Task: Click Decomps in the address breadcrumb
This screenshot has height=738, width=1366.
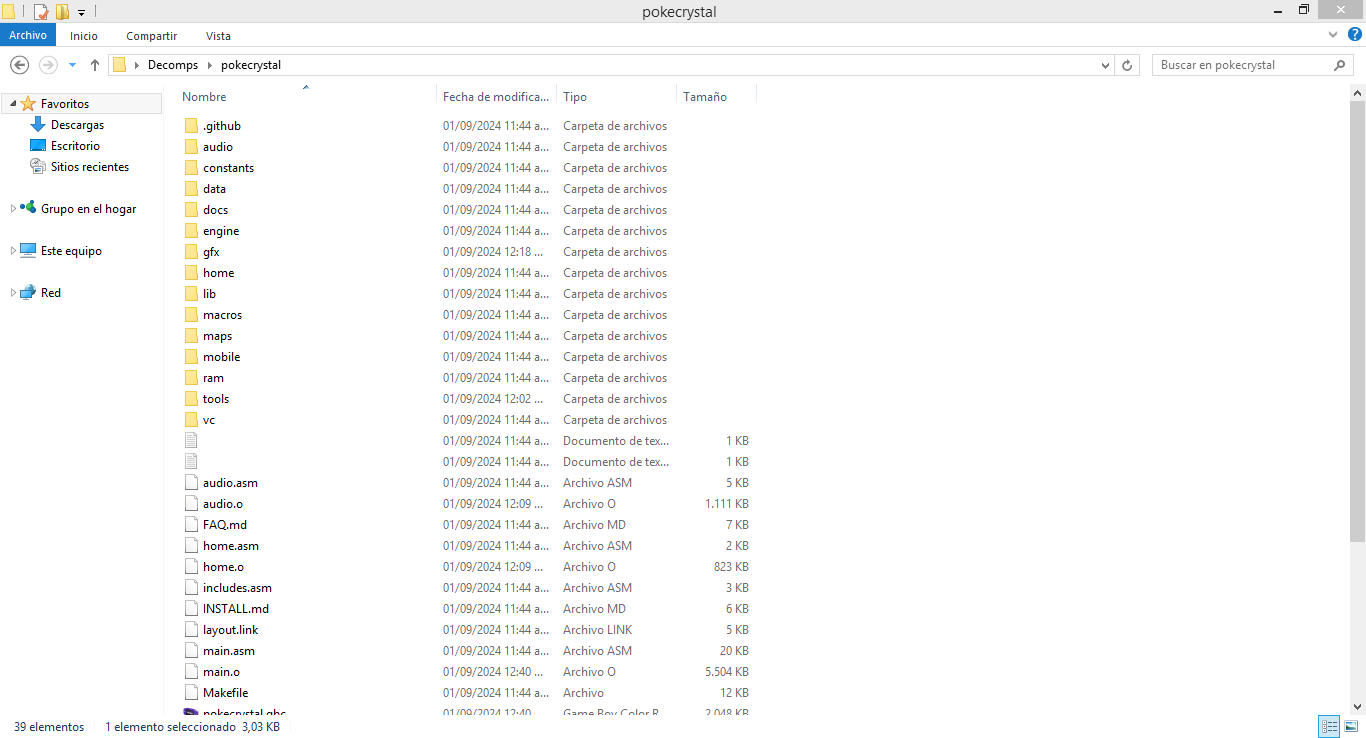Action: [173, 65]
